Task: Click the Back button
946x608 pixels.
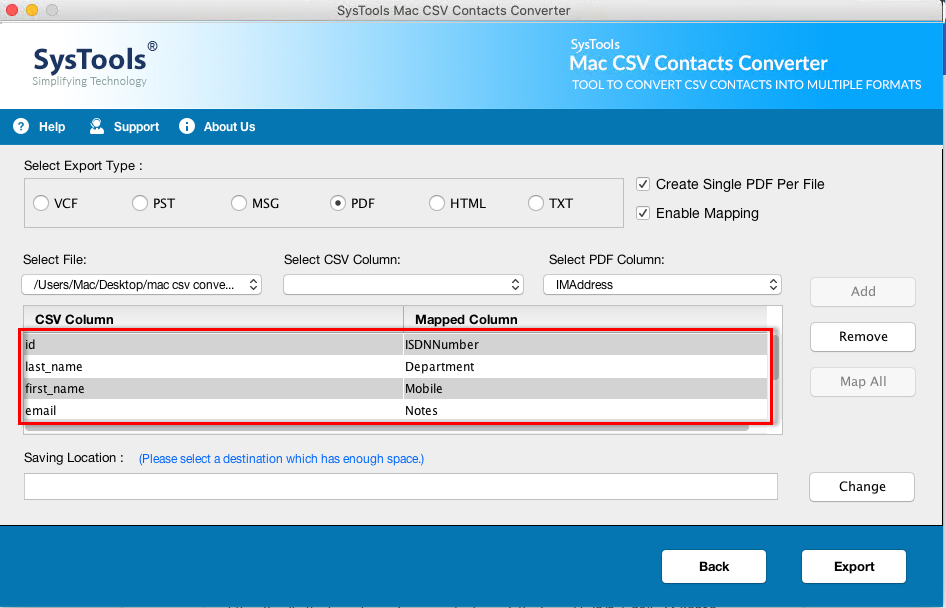Action: point(714,566)
